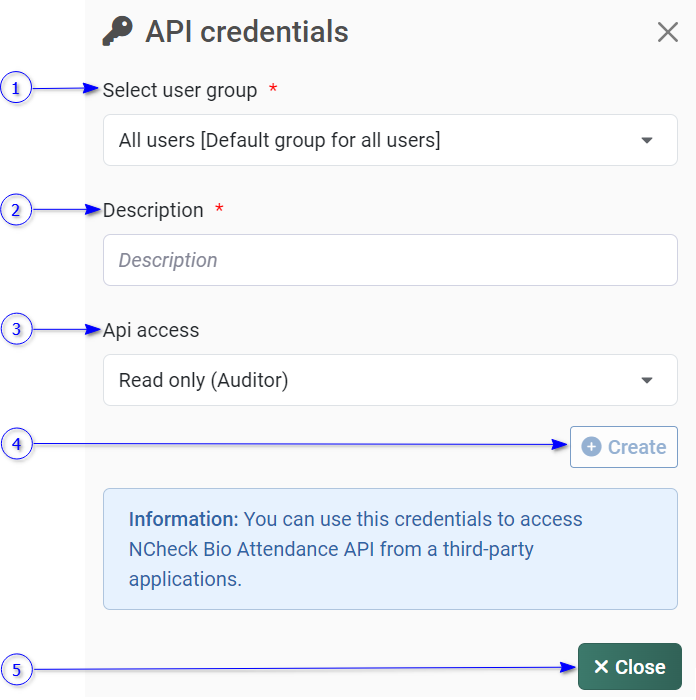
Task: Click annotation circle number 1
Action: pos(16,89)
